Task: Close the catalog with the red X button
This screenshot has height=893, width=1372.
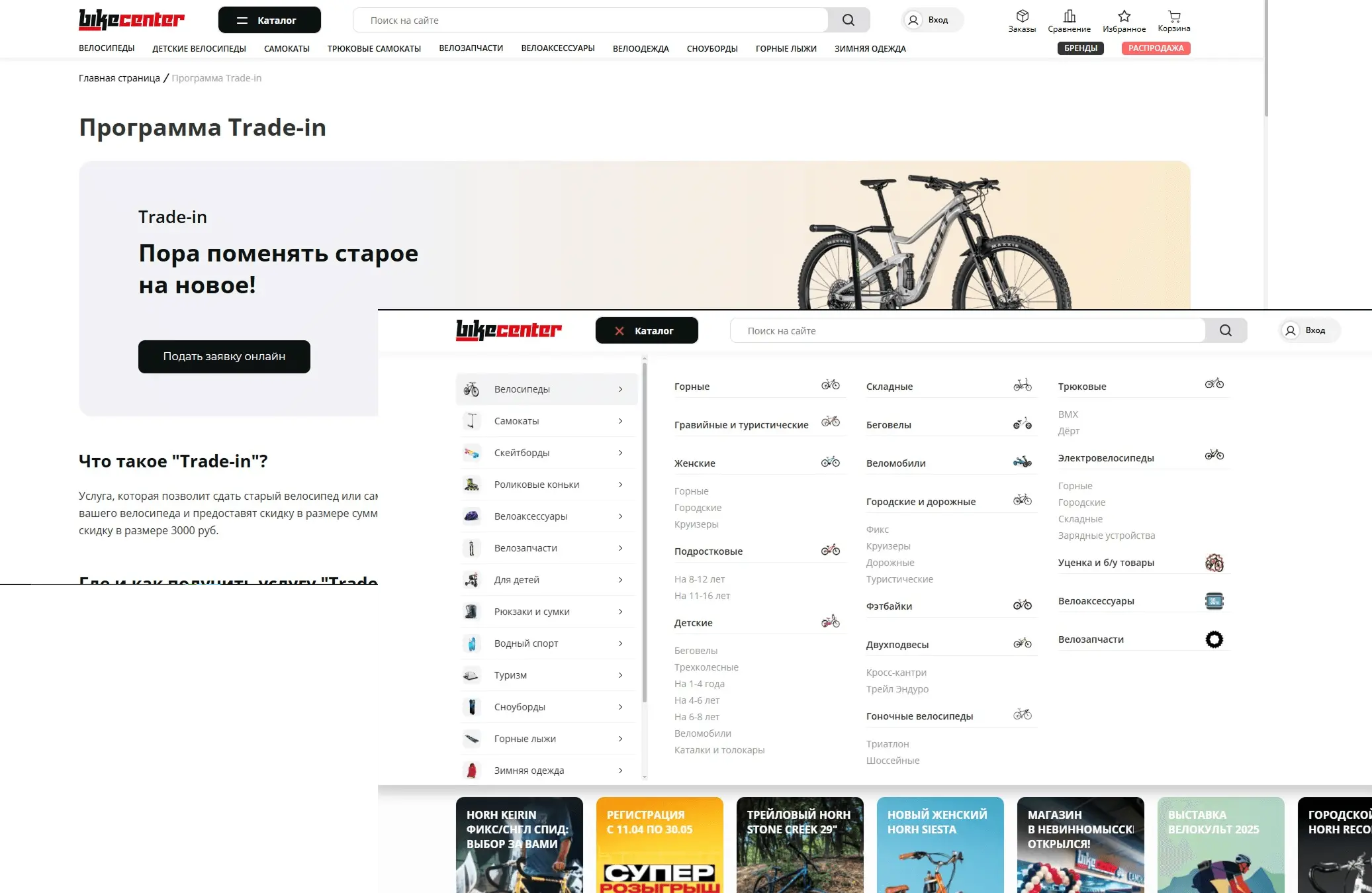Action: pyautogui.click(x=619, y=331)
